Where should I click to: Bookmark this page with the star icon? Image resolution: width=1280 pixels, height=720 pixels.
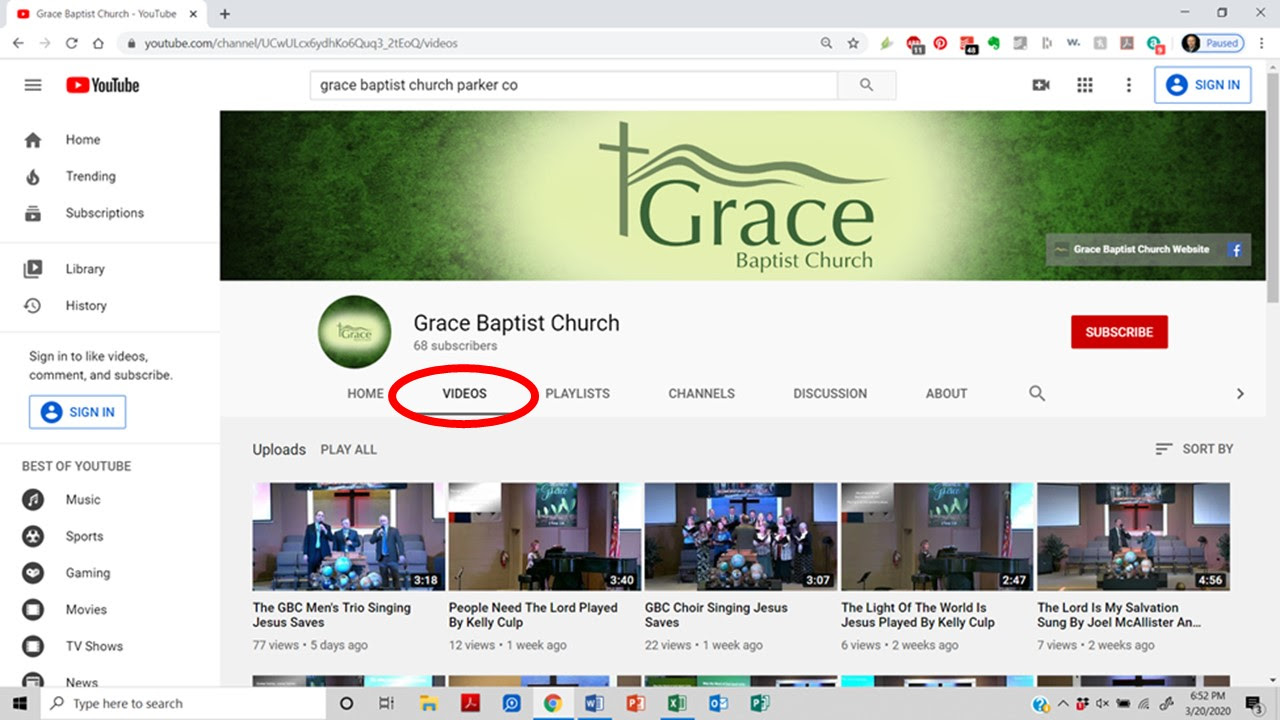[853, 43]
